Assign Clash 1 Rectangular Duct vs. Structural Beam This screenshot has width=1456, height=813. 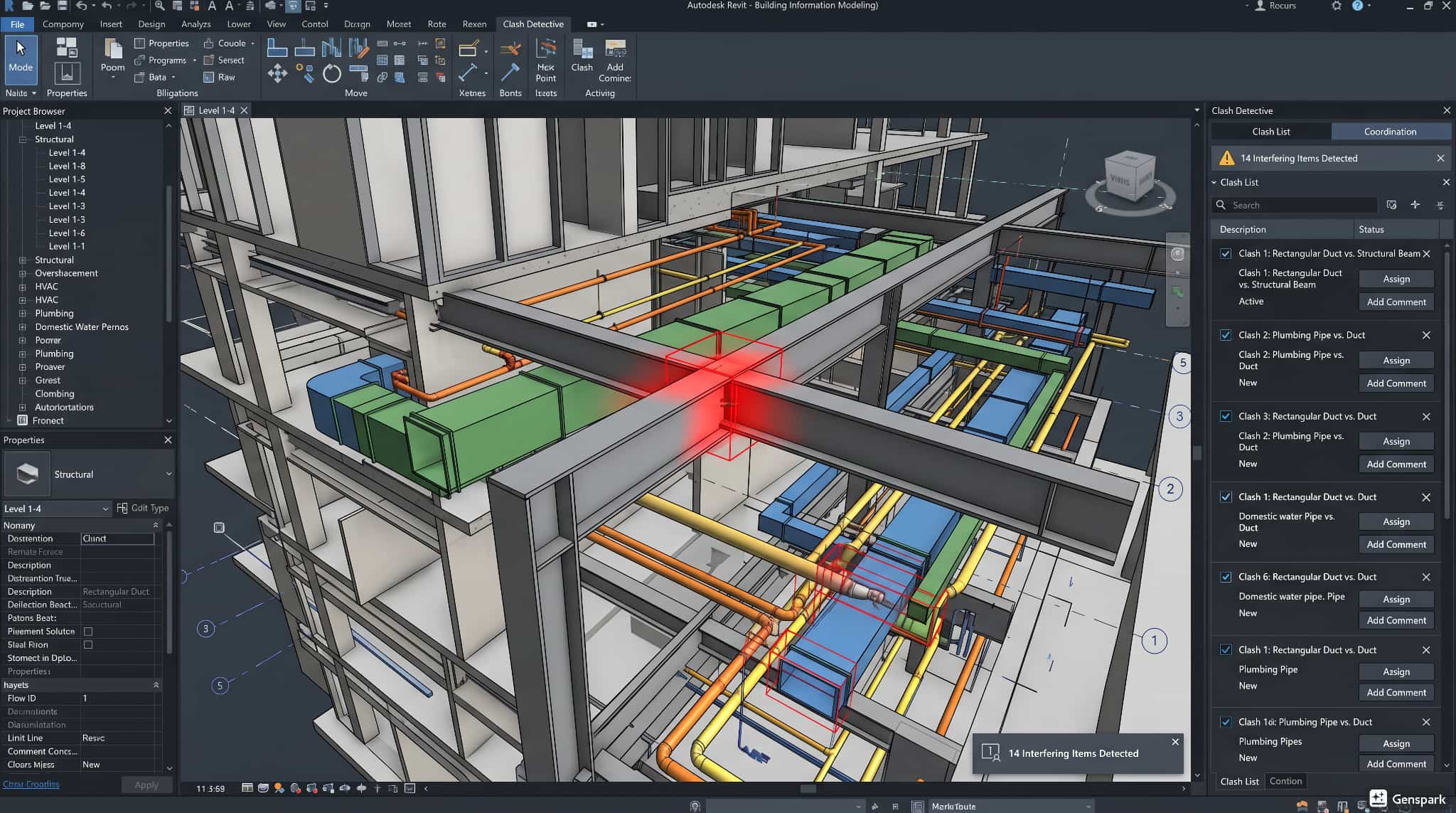[x=1396, y=279]
